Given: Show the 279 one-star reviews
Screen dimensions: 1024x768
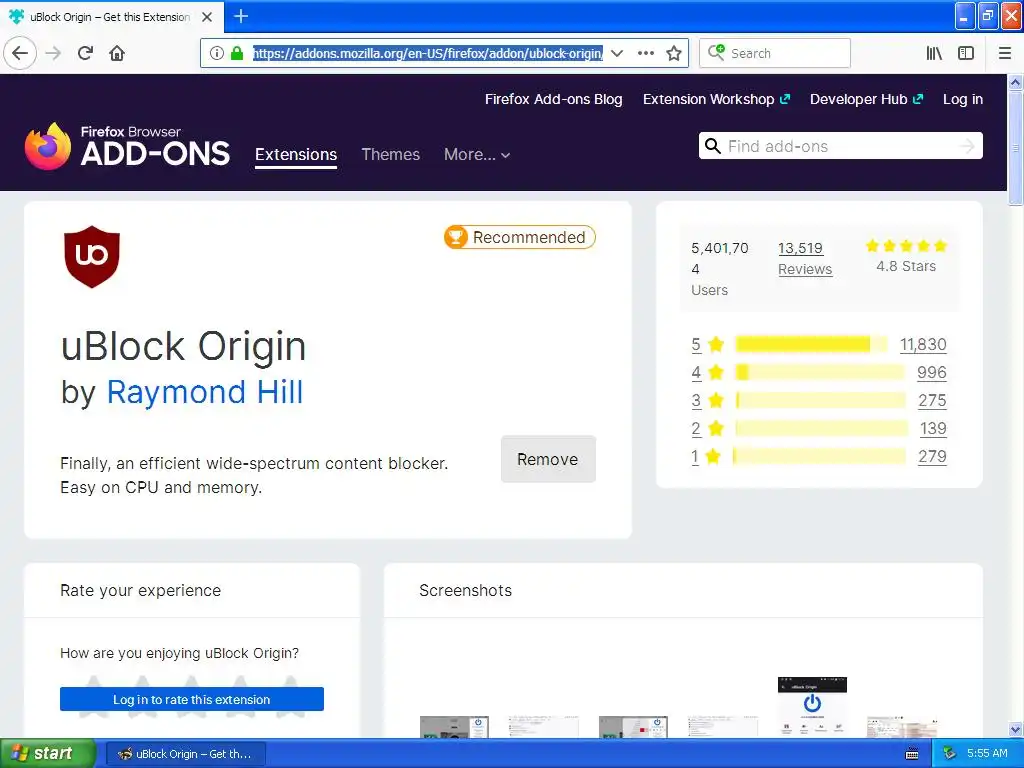Looking at the screenshot, I should [932, 456].
